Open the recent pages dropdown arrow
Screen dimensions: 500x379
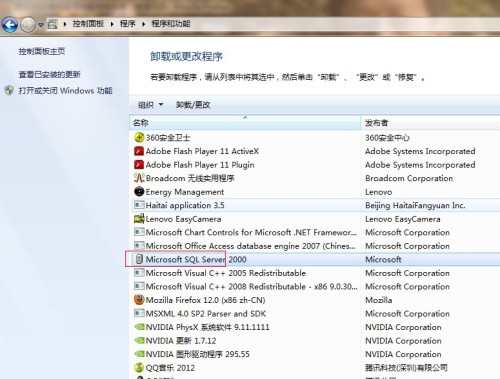point(41,25)
